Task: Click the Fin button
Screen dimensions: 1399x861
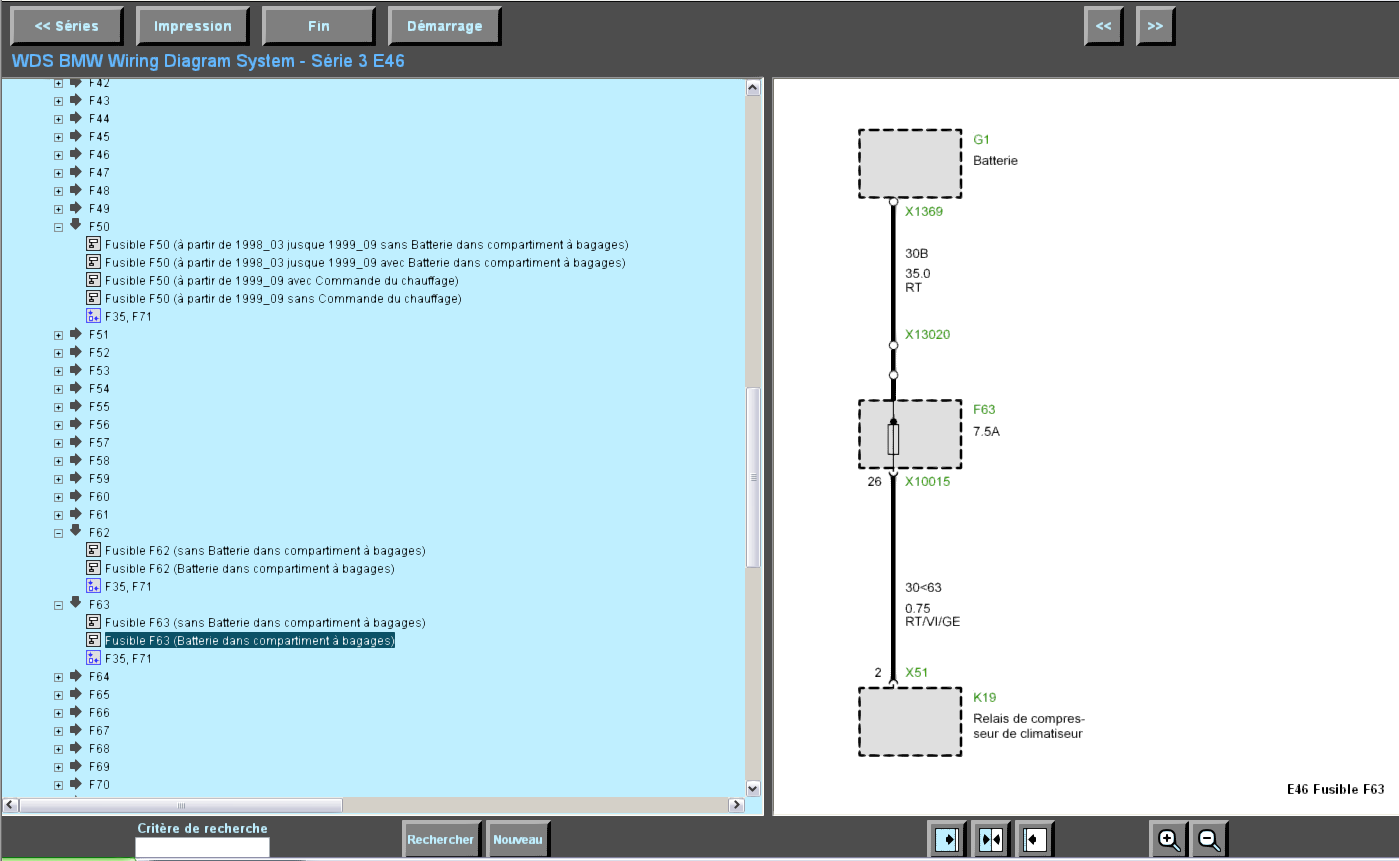Action: click(x=319, y=26)
